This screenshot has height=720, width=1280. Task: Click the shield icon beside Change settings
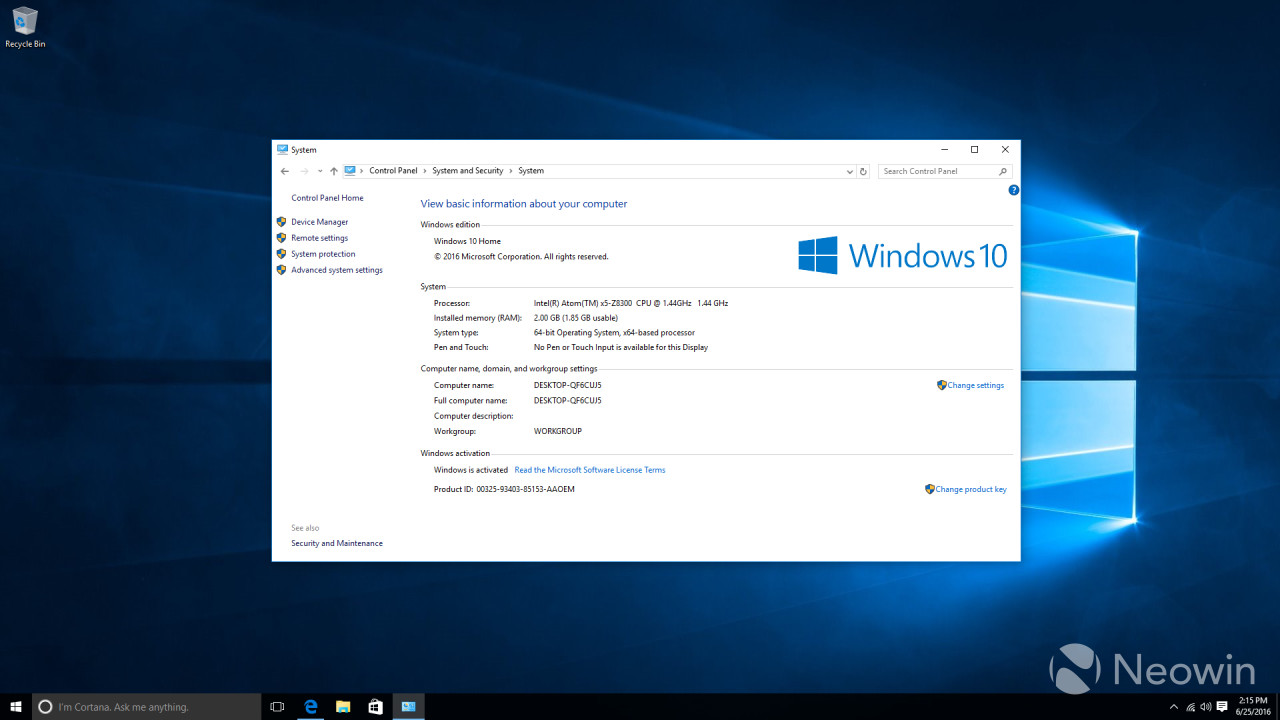[x=942, y=385]
